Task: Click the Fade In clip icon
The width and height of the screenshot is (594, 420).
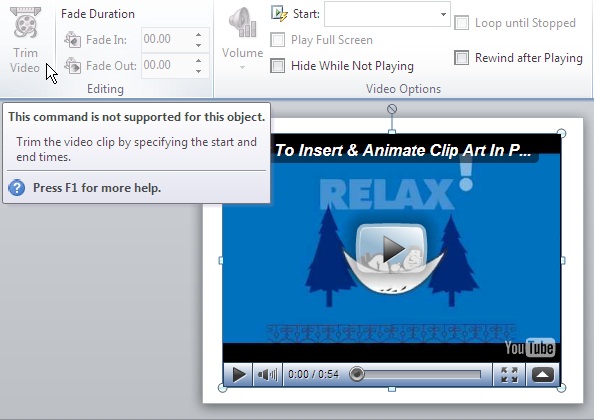Action: coord(72,39)
